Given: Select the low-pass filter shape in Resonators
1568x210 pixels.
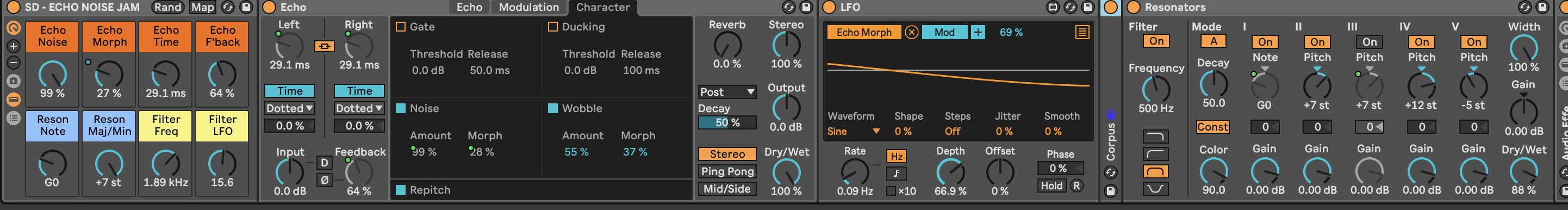Looking at the screenshot, I should (1155, 137).
